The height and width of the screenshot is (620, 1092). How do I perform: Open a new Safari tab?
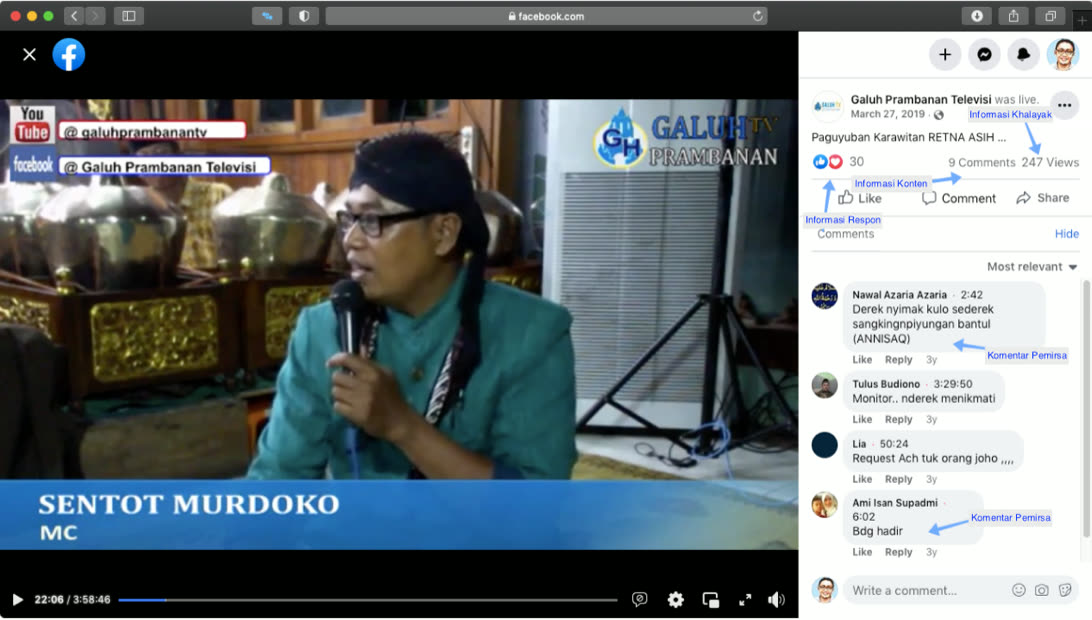click(1082, 20)
